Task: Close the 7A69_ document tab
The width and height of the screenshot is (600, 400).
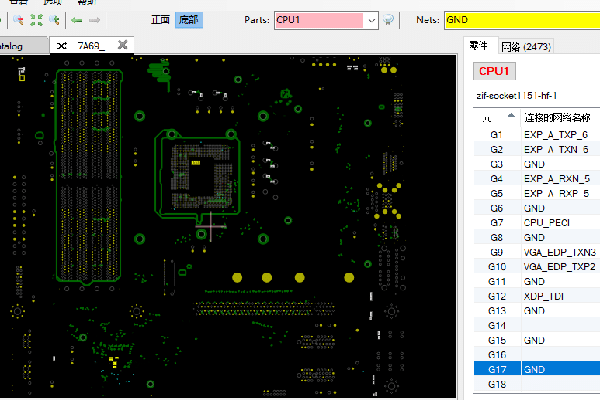Action: [122, 45]
